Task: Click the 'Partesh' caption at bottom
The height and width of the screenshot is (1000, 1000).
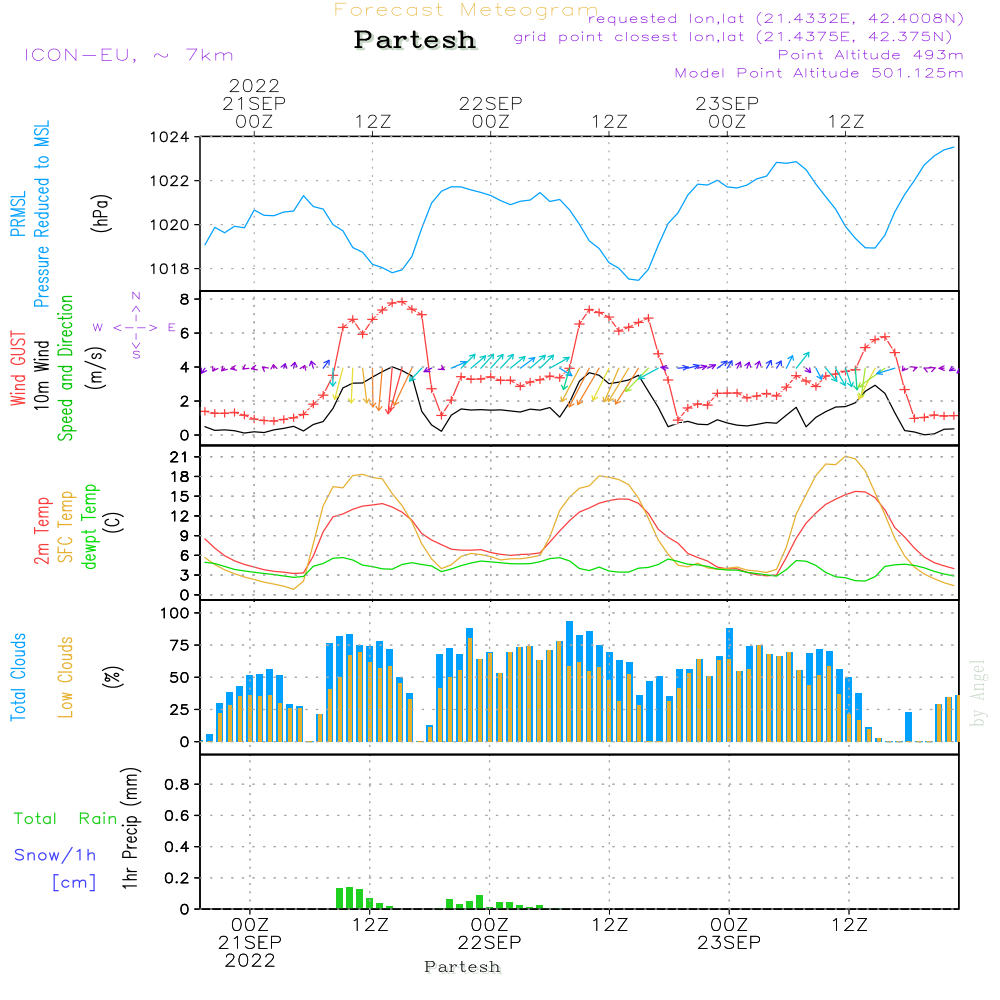Action: click(462, 967)
